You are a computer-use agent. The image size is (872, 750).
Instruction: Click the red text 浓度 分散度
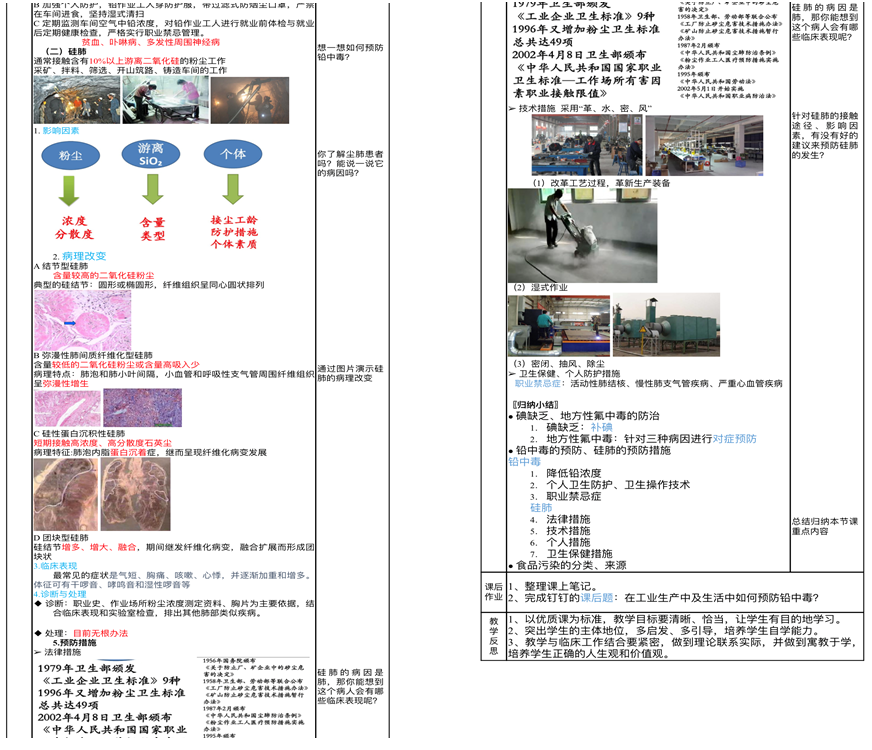click(74, 227)
